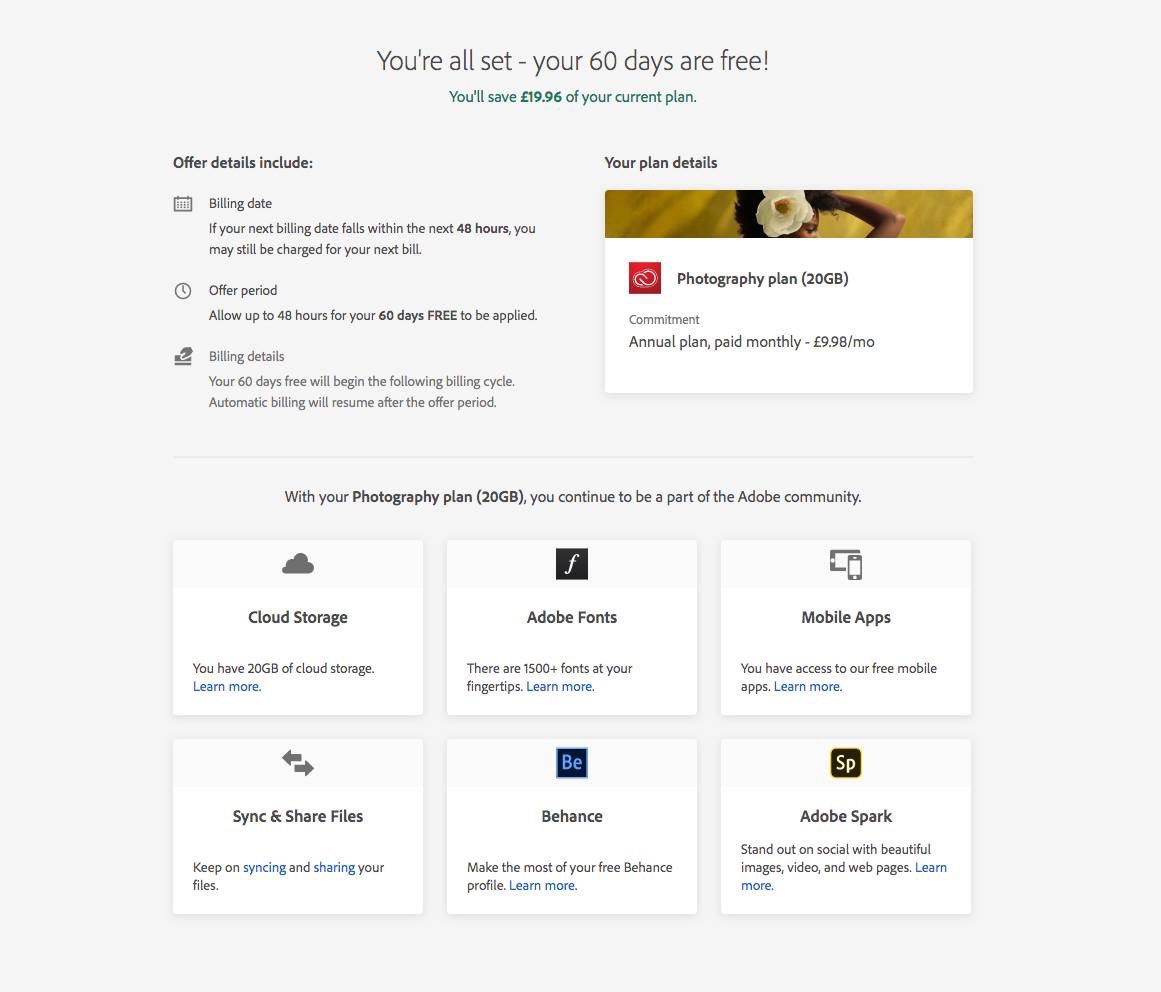Open Learn more under Mobile Apps
This screenshot has height=992, width=1161.
(x=808, y=686)
